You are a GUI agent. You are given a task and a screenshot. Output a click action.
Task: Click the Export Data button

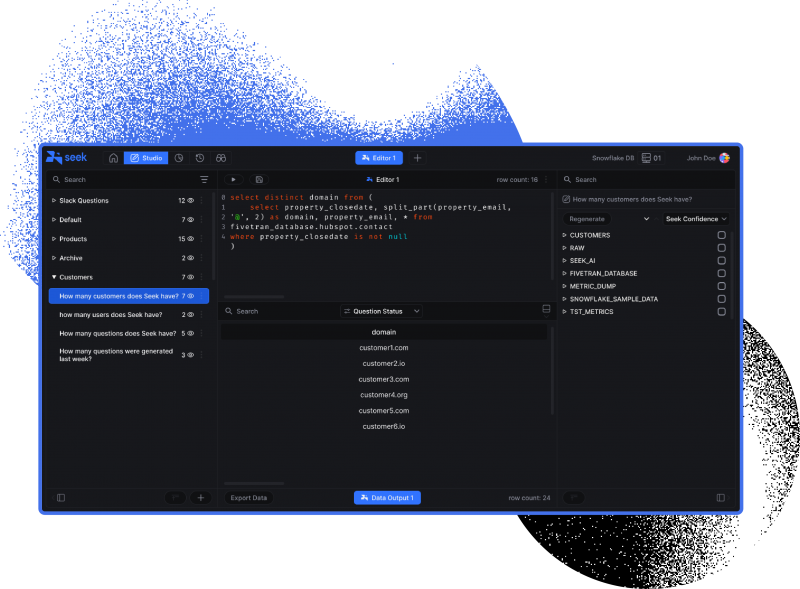(248, 497)
